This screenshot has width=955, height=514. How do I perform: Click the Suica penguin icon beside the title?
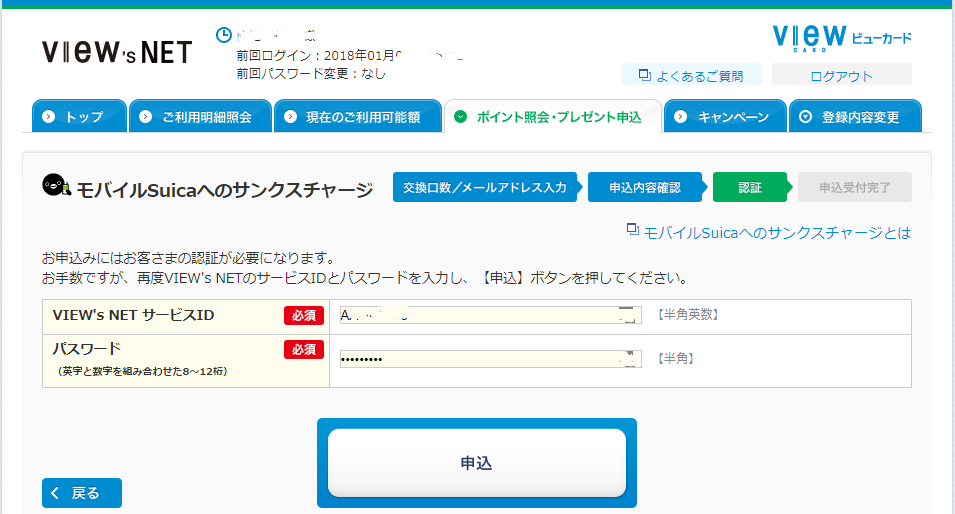click(x=57, y=185)
